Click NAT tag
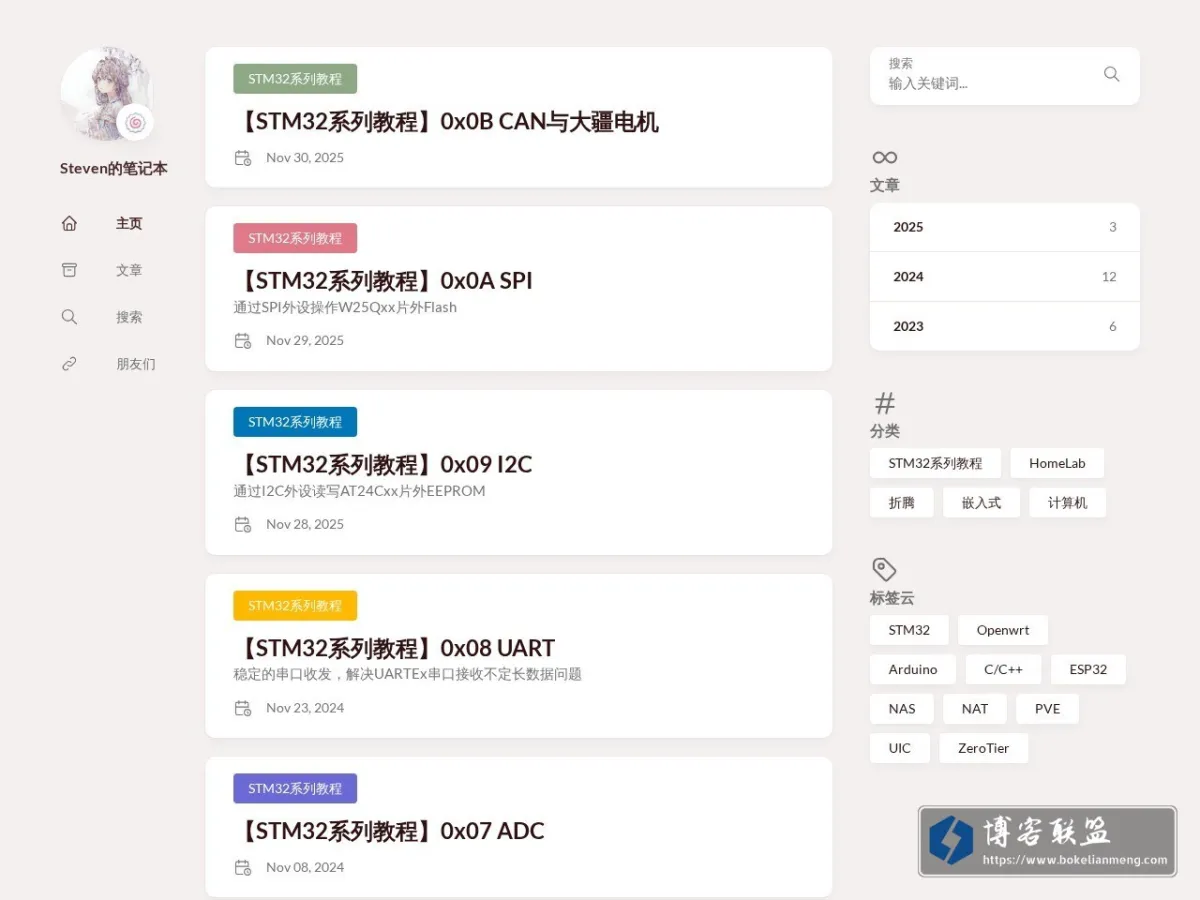The image size is (1200, 900). tap(975, 709)
